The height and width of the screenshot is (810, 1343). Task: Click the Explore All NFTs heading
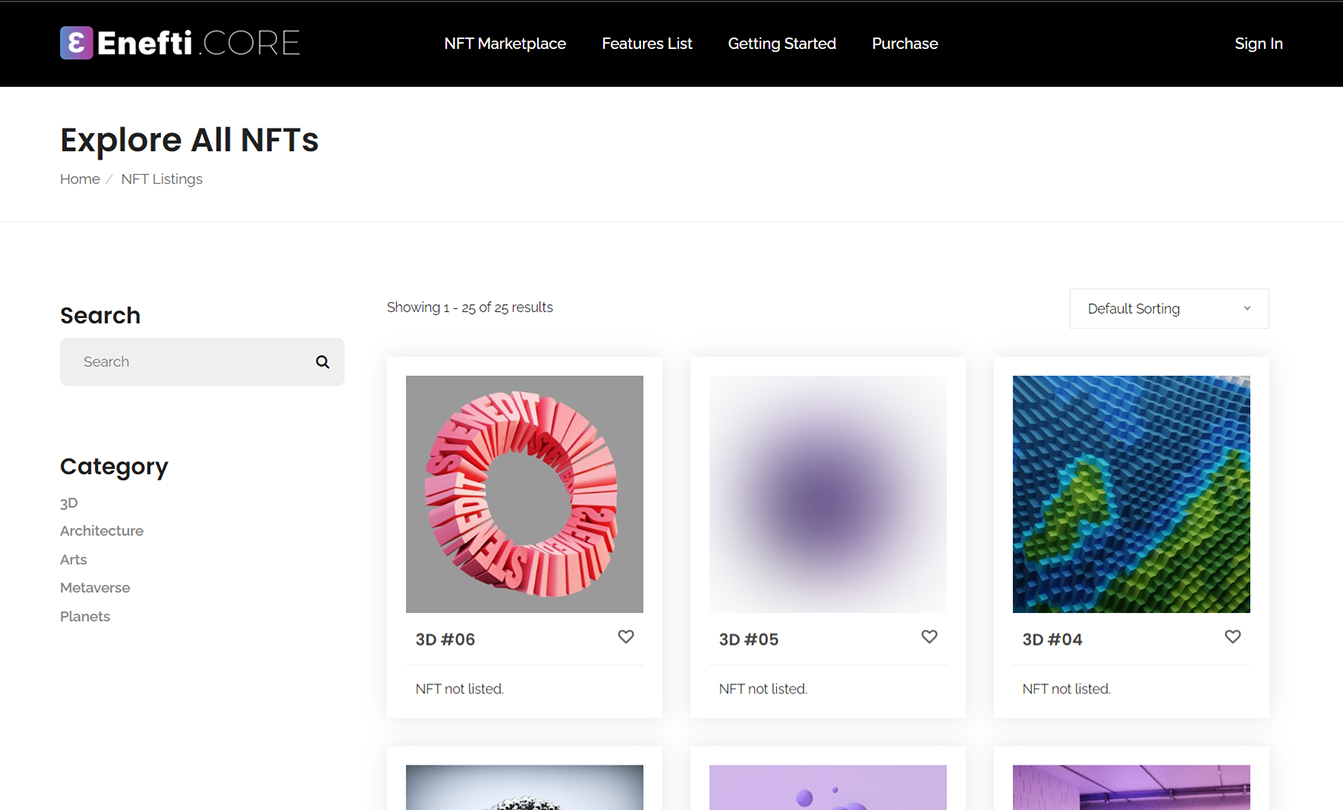pos(189,140)
